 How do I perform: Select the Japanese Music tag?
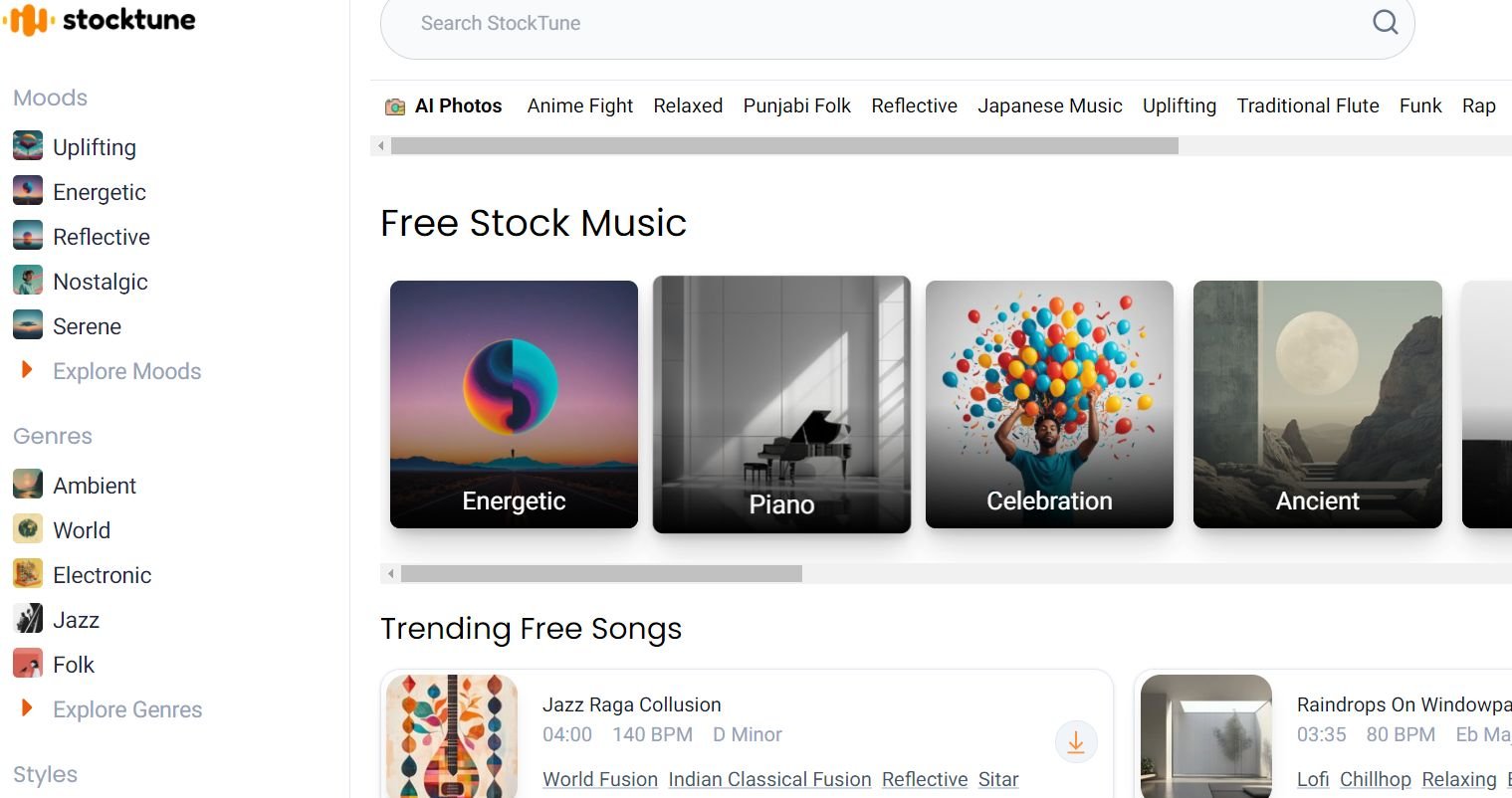[x=1049, y=106]
